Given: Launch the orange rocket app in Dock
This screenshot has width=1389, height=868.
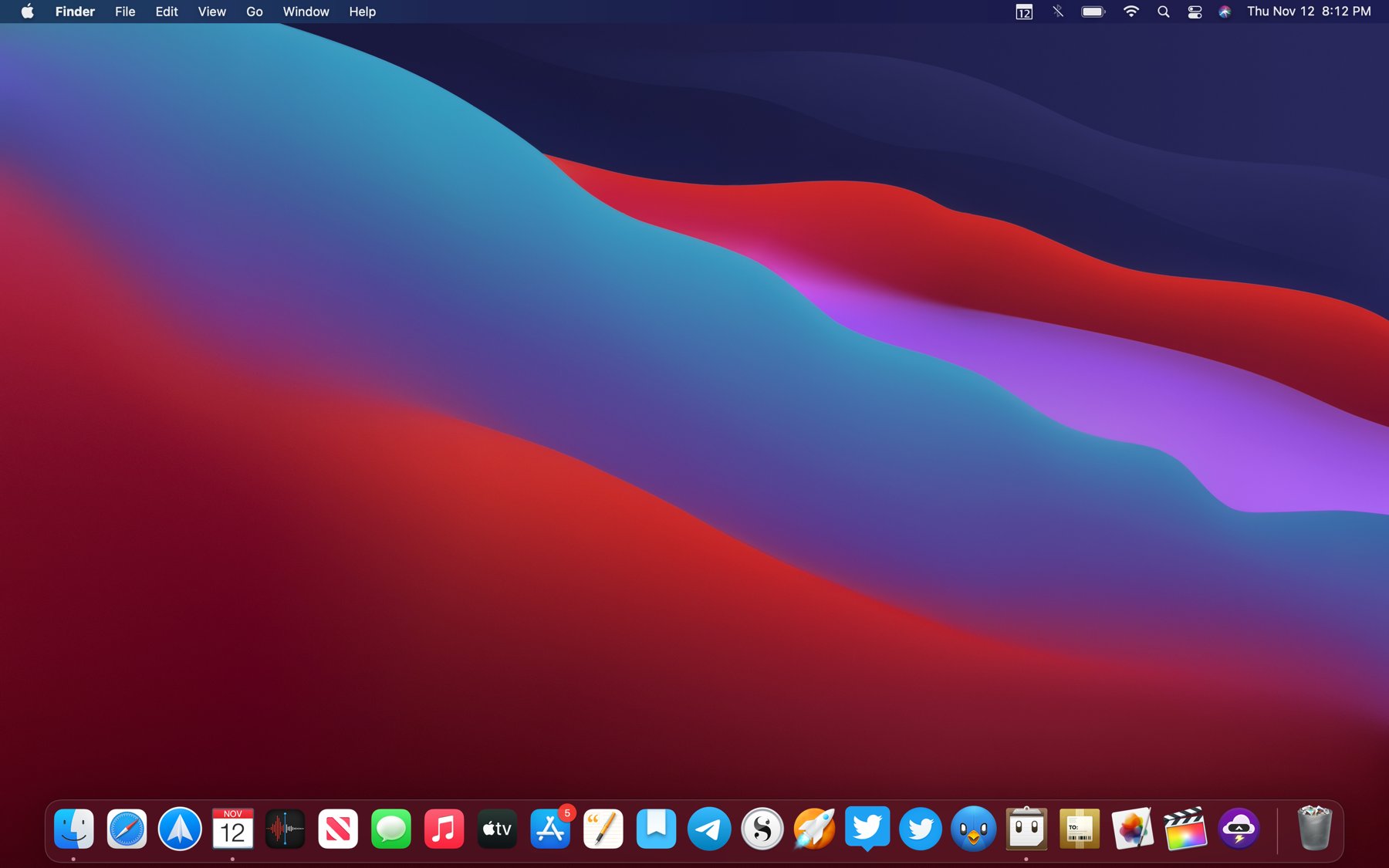Looking at the screenshot, I should coord(815,829).
